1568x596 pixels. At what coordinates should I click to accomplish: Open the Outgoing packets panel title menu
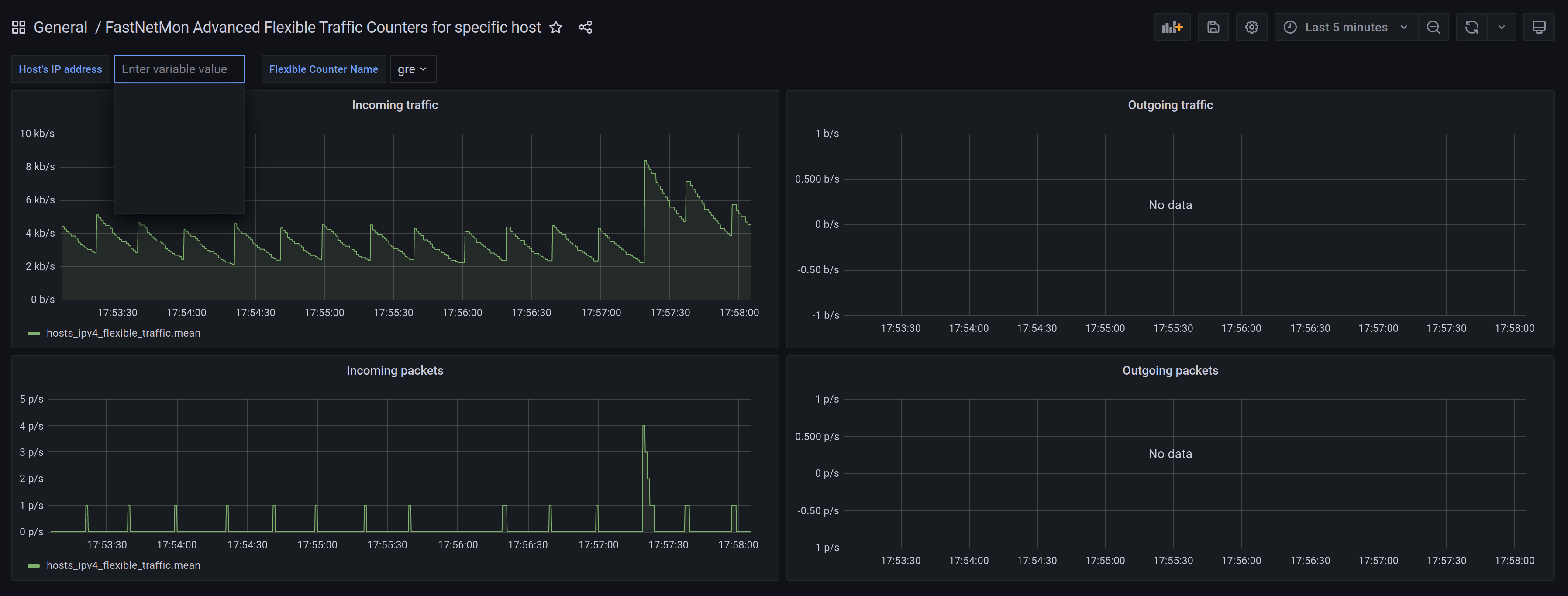pyautogui.click(x=1170, y=371)
